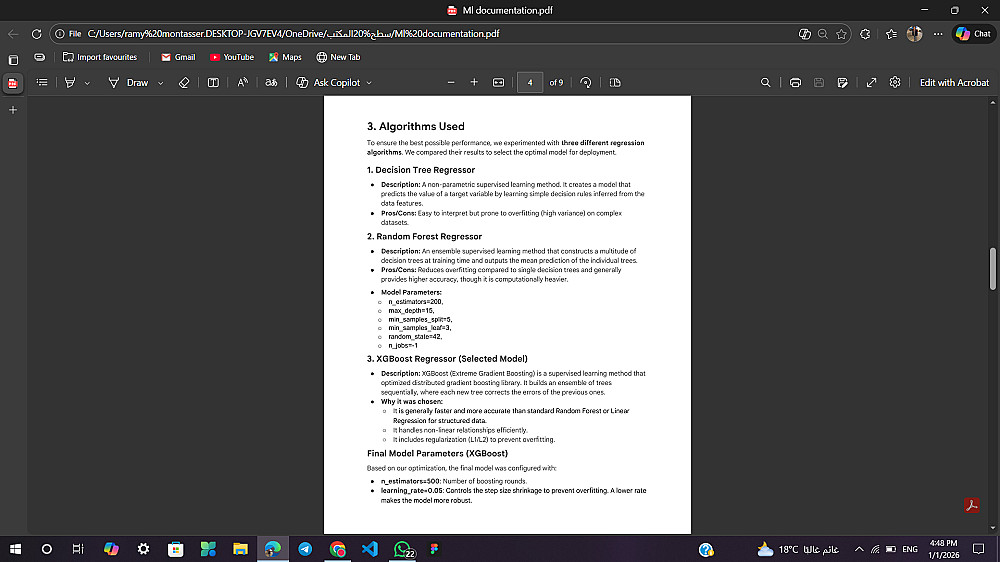Activate the Draw tool
Screen dimensions: 1000x562
click(128, 82)
